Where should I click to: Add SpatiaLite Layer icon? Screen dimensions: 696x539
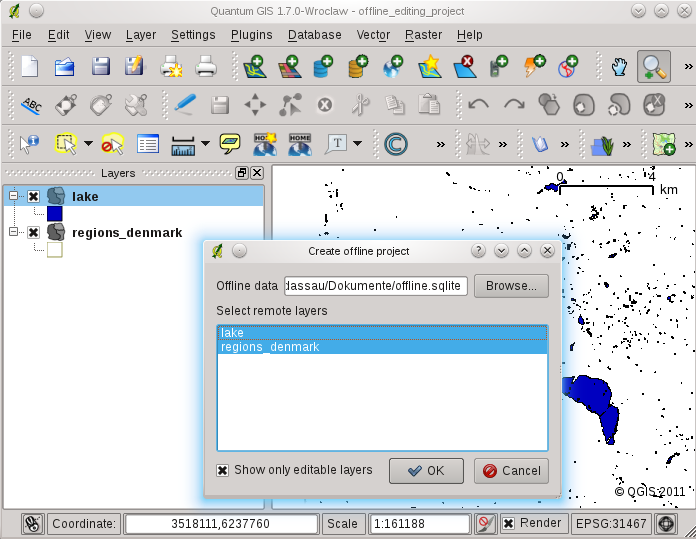pos(359,67)
